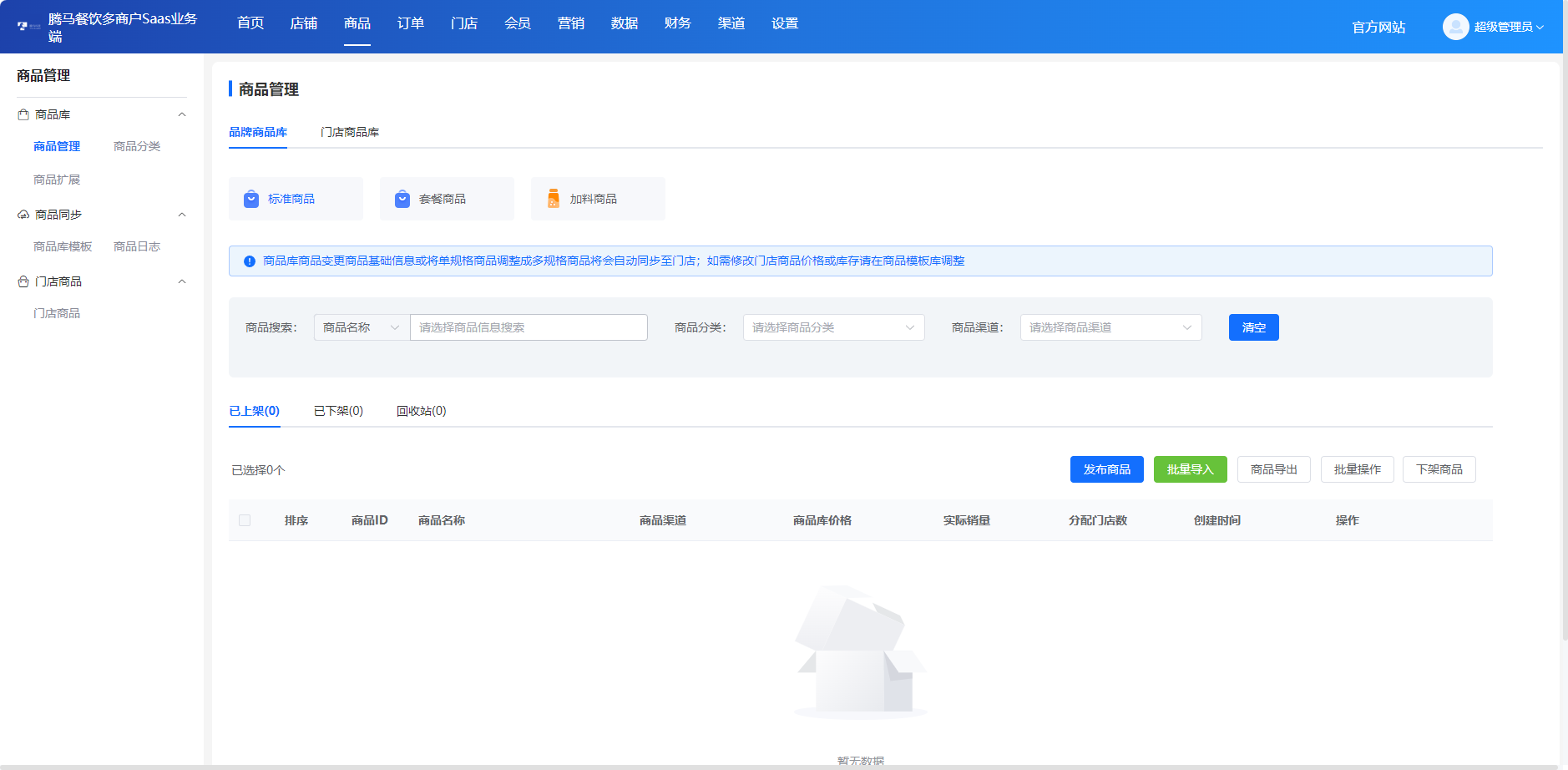Viewport: 1568px width, 770px height.
Task: Click the company logo in top-left corner
Action: [x=21, y=26]
